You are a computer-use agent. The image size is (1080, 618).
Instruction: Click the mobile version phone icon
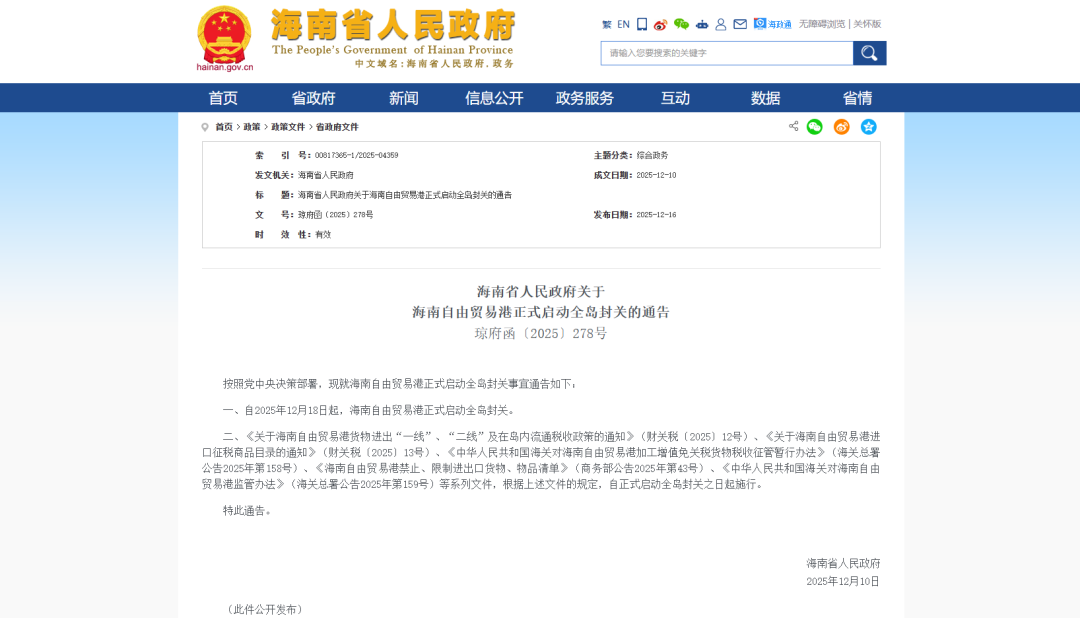pyautogui.click(x=642, y=24)
